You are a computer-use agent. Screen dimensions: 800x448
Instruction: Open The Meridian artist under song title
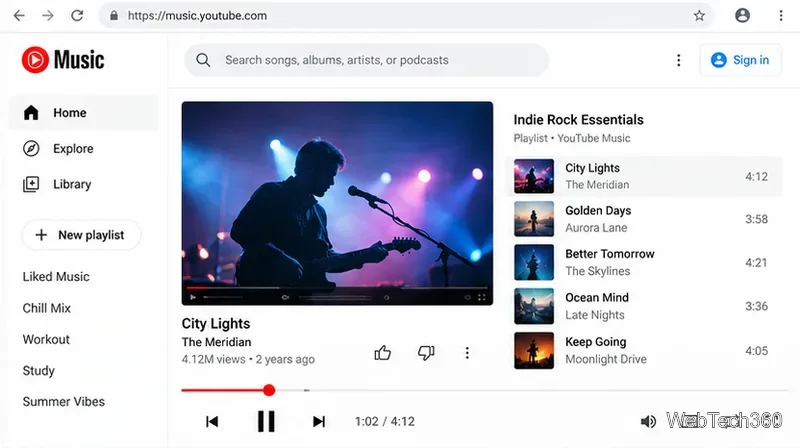pyautogui.click(x=216, y=342)
